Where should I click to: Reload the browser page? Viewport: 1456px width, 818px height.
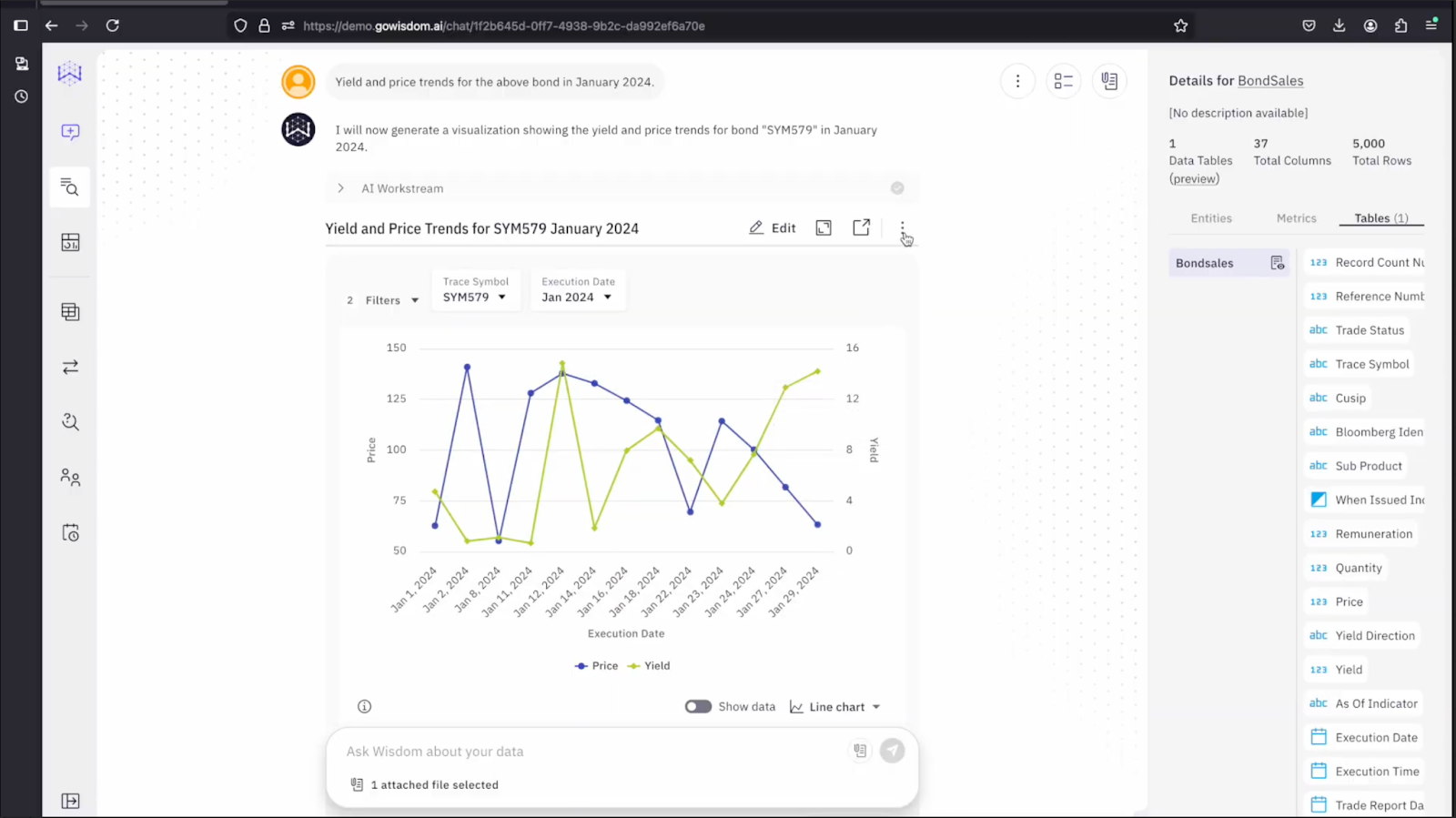[113, 25]
